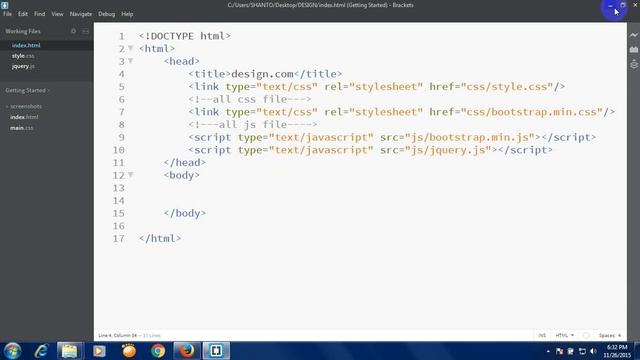Show hidden tray icons arrow
This screenshot has height=360, width=640.
pyautogui.click(x=548, y=351)
